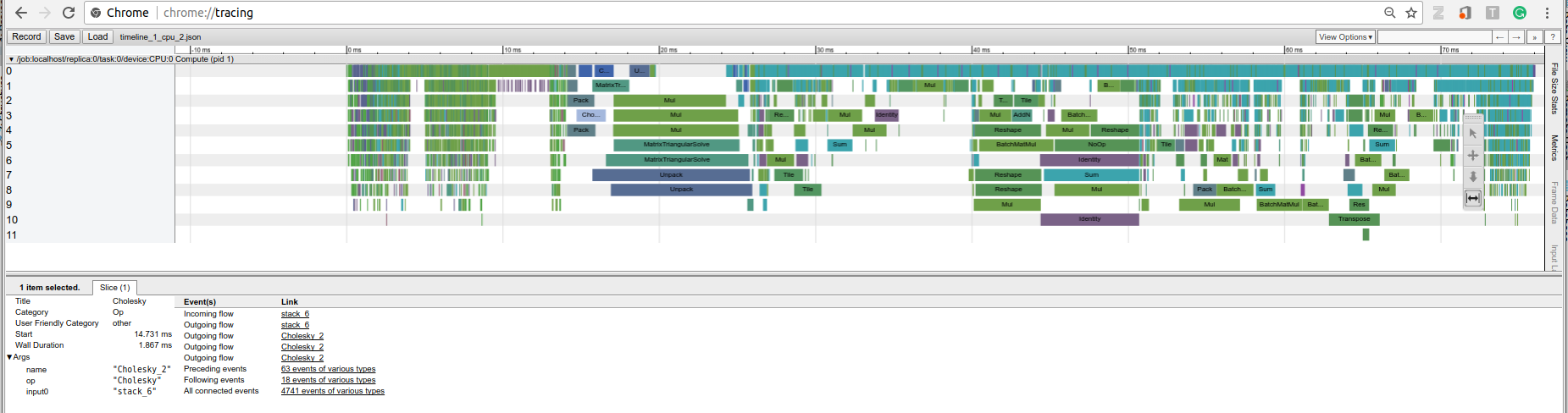1568x413 pixels.
Task: Select the AddN slice on thread 3
Action: [1022, 115]
